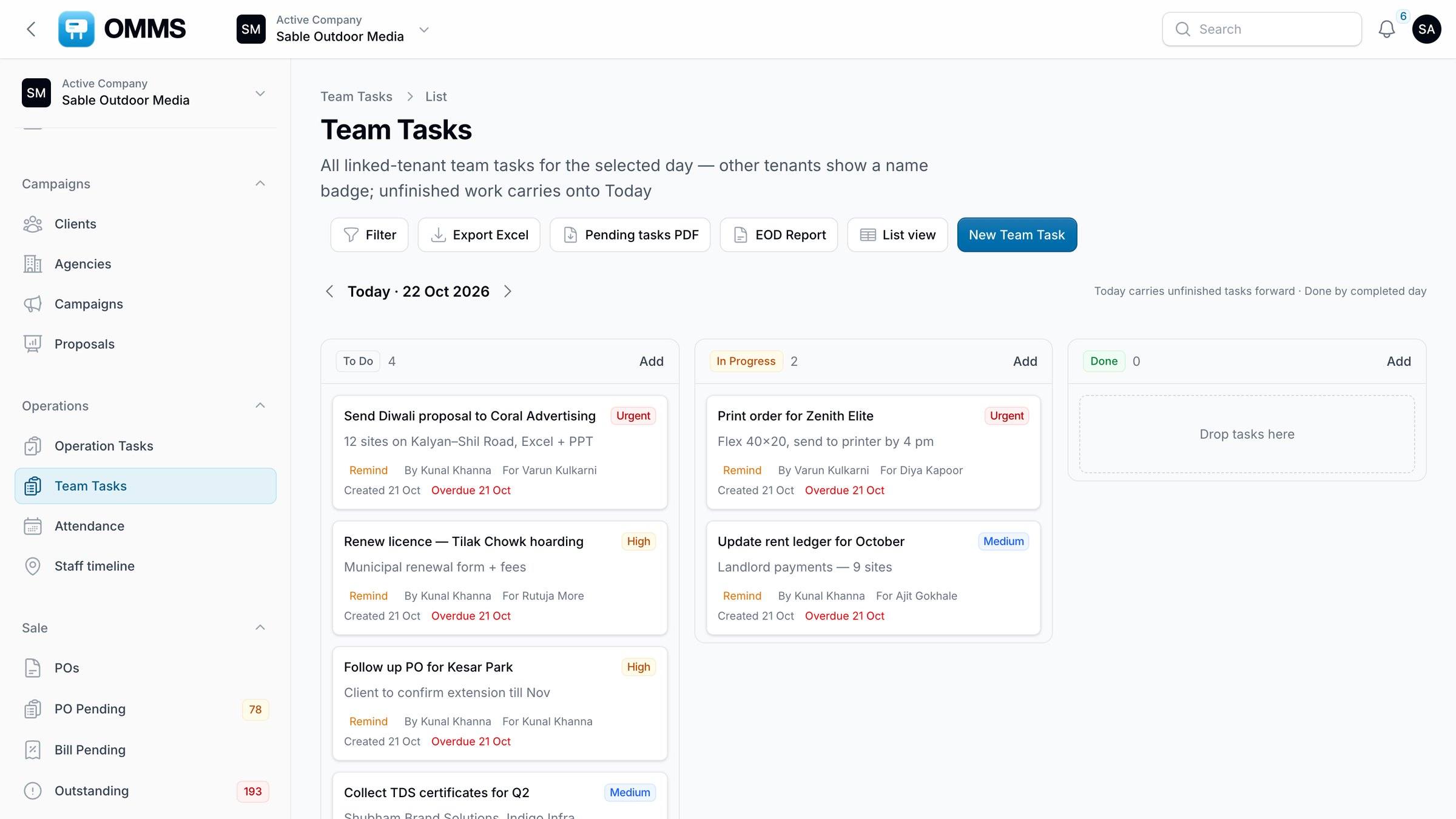Click Add in Done column

pyautogui.click(x=1399, y=361)
